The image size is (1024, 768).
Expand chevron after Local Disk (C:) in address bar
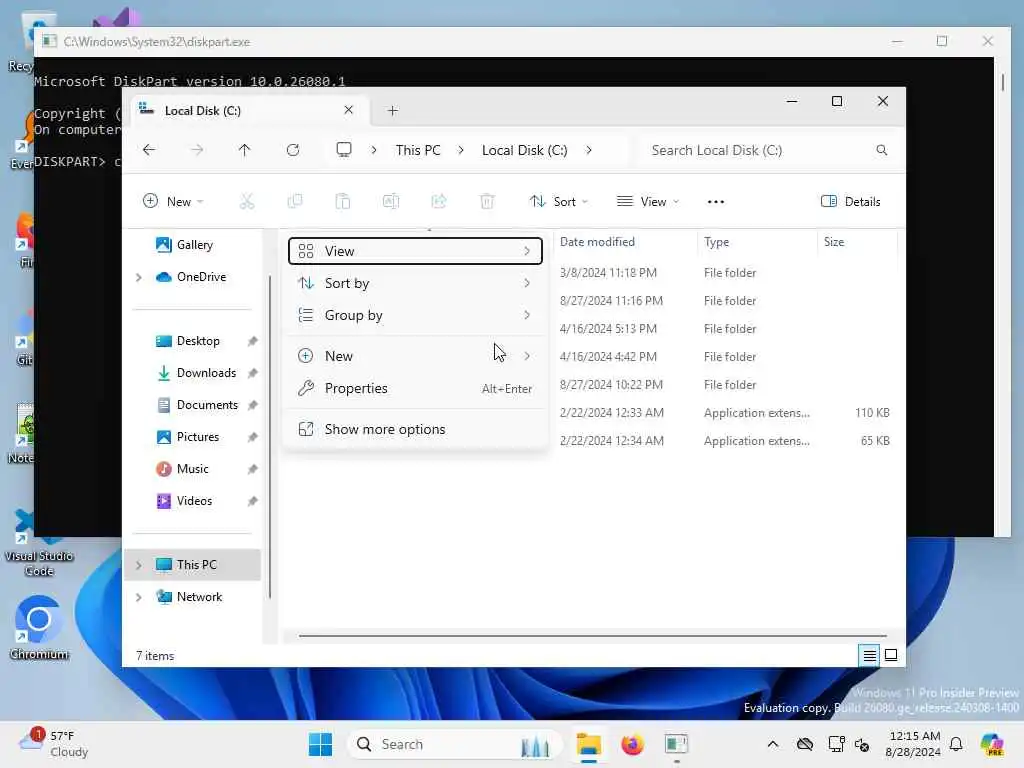click(x=588, y=150)
